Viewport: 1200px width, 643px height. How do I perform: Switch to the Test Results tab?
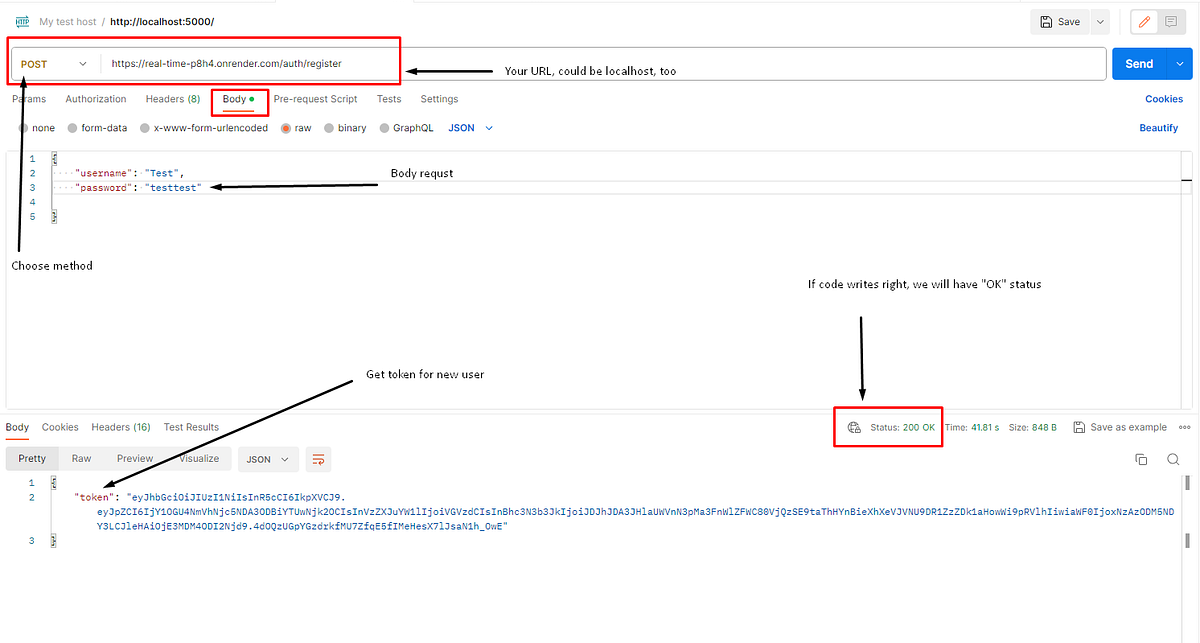click(x=190, y=427)
